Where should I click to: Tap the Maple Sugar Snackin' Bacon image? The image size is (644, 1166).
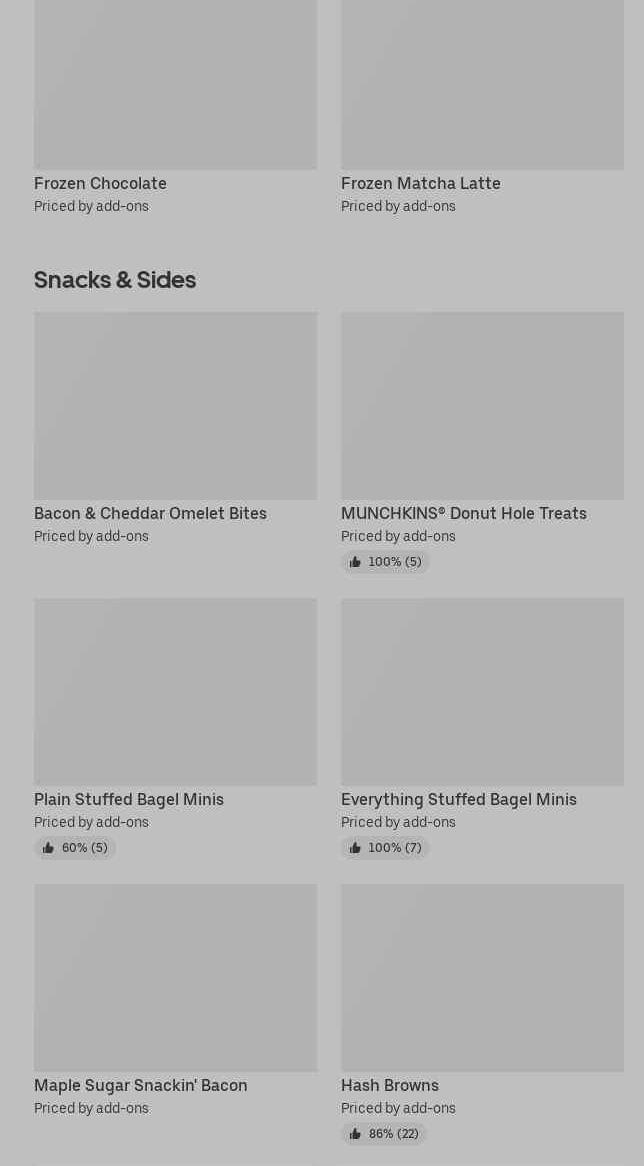(175, 977)
